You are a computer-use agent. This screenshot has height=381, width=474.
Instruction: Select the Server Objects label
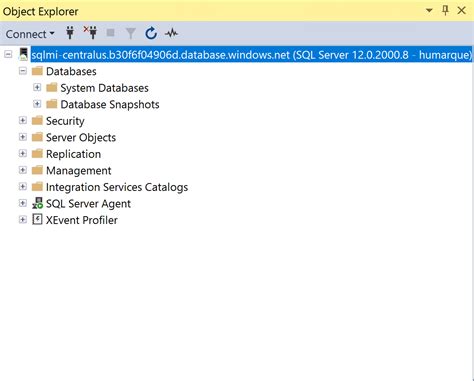click(x=81, y=138)
